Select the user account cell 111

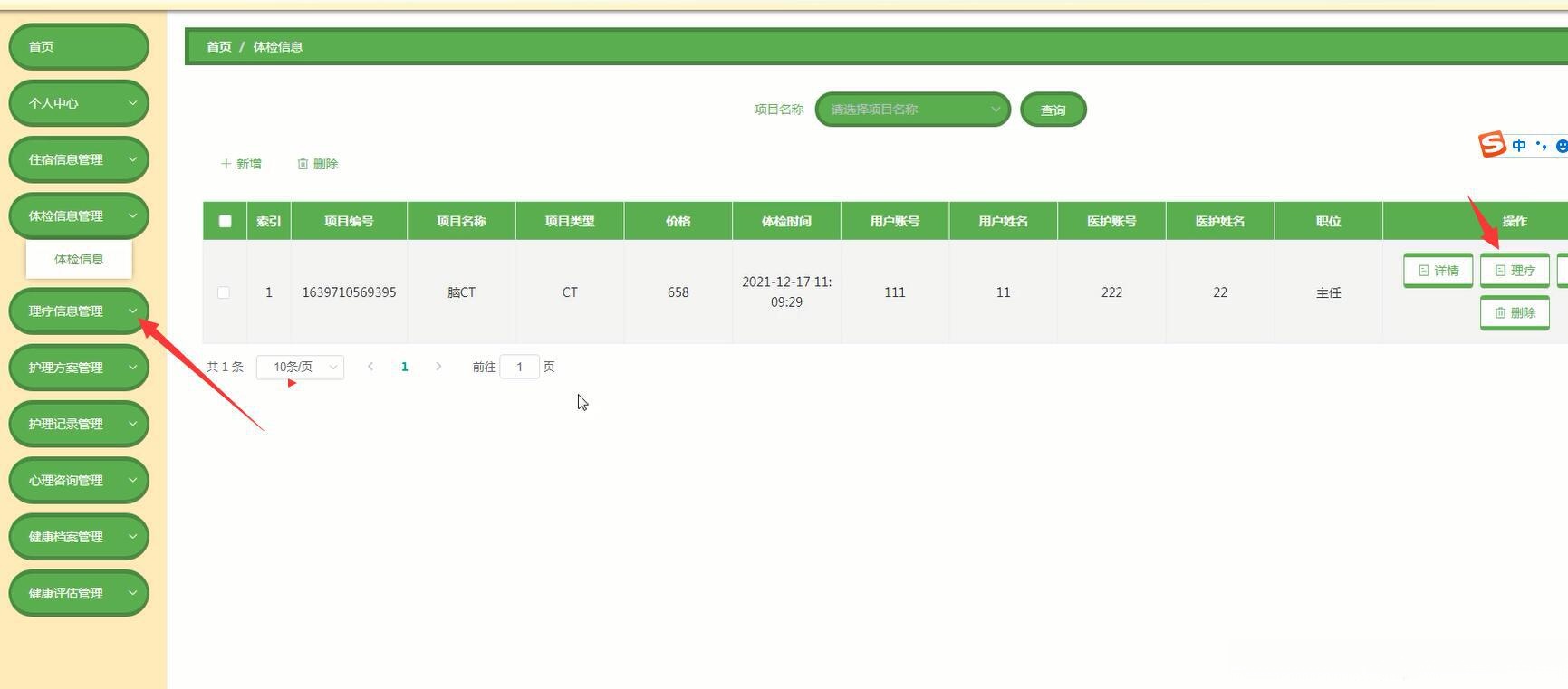tap(895, 292)
